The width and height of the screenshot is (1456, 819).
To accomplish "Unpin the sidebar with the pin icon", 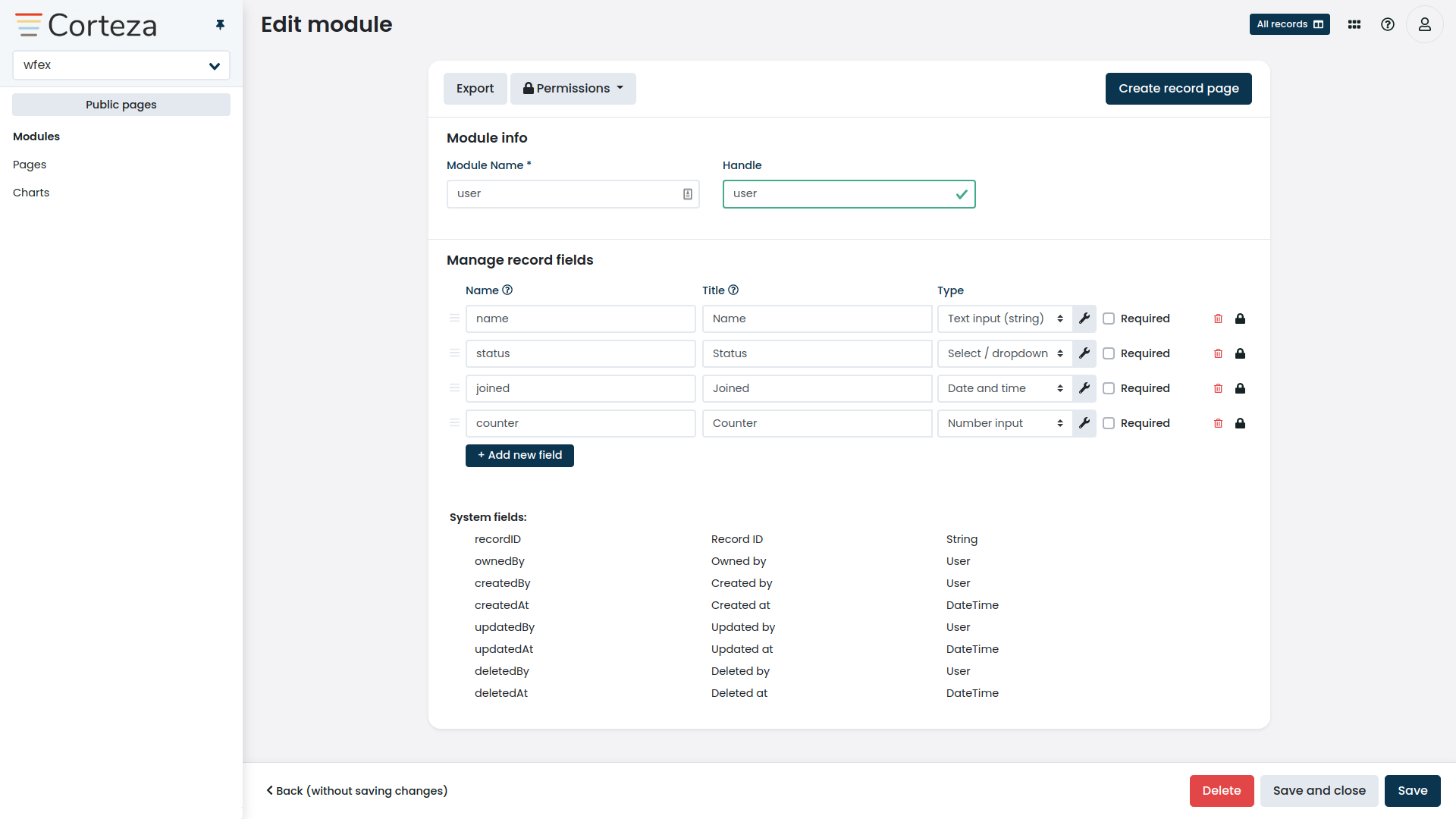I will point(220,25).
